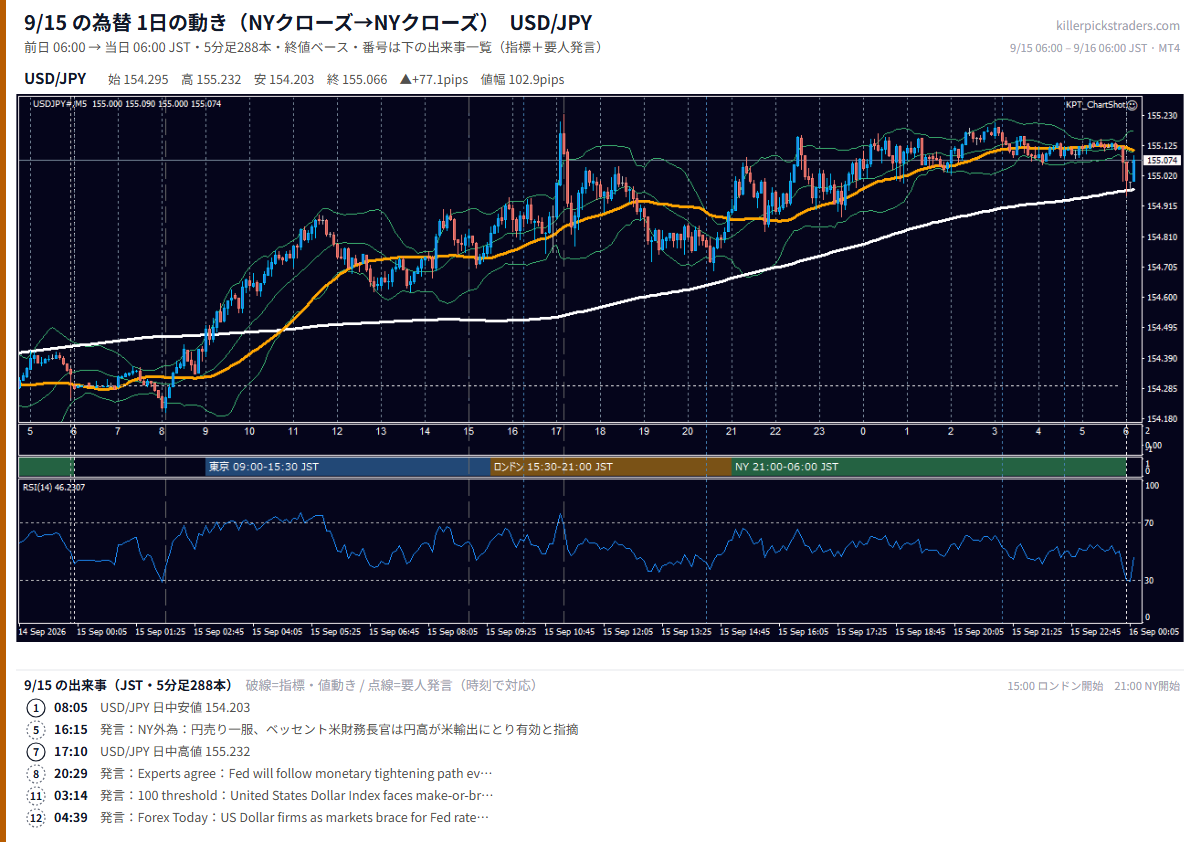Image resolution: width=1200 pixels, height=842 pixels.
Task: Click the circled number 5 event marker
Action: coord(36,730)
